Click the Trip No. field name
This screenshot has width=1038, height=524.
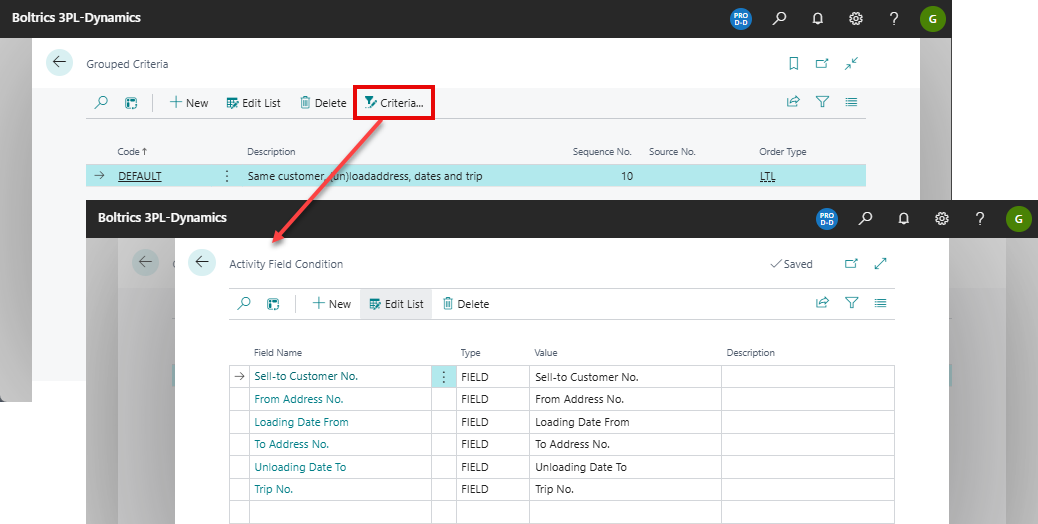[x=273, y=490]
